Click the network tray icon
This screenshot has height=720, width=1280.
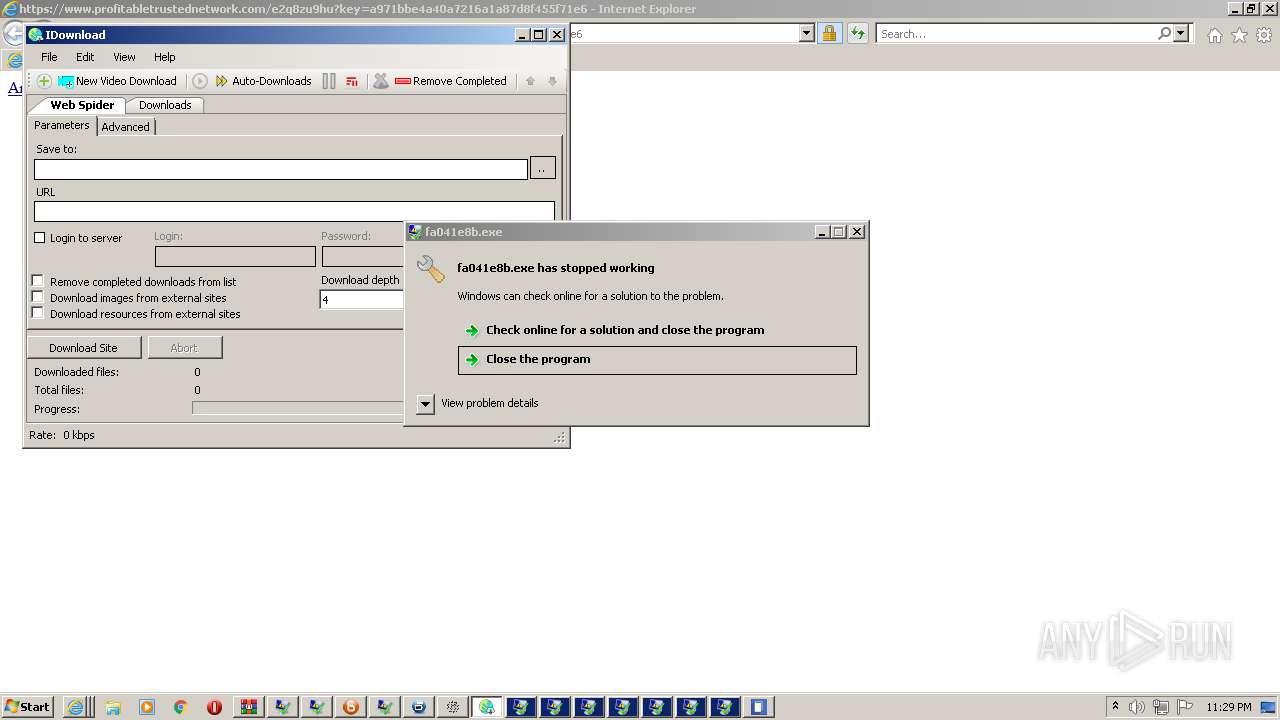[1160, 707]
